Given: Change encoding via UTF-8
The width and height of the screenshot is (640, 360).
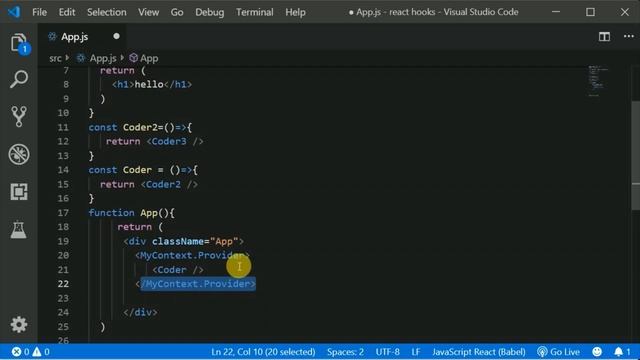Looking at the screenshot, I should pyautogui.click(x=387, y=352).
